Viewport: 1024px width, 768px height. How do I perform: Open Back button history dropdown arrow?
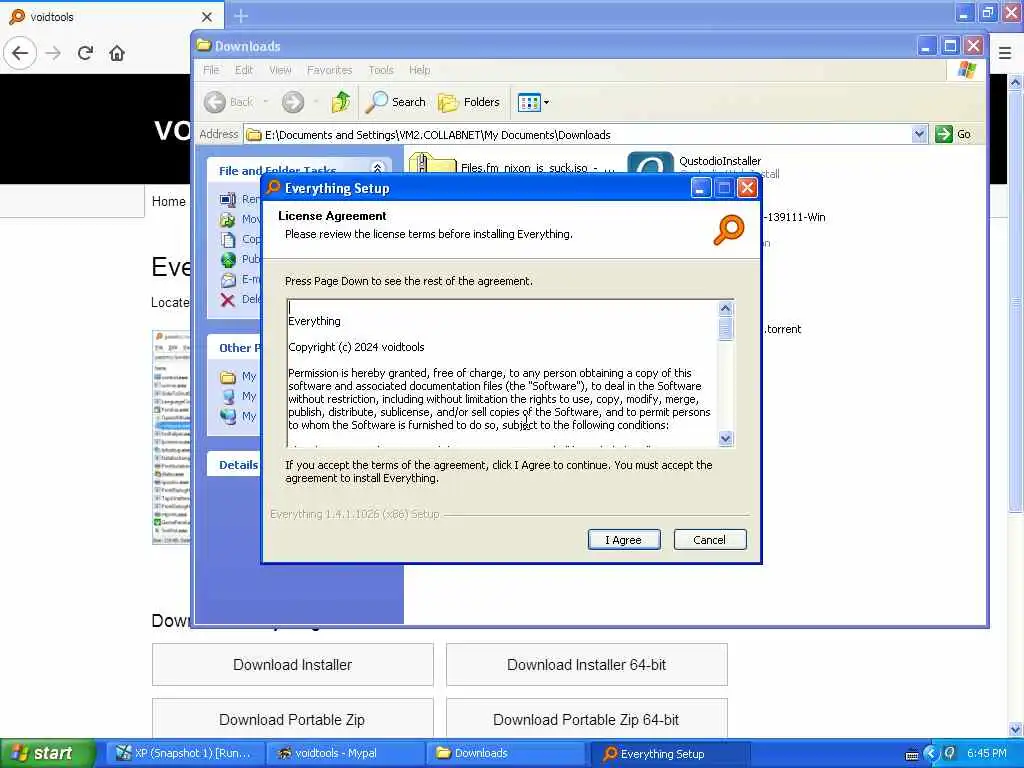coord(266,102)
